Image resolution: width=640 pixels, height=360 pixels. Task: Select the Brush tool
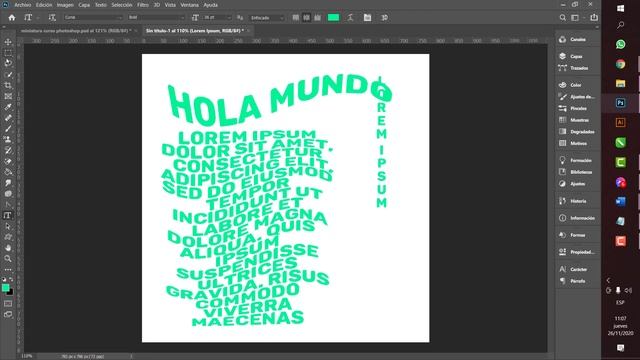(8, 129)
